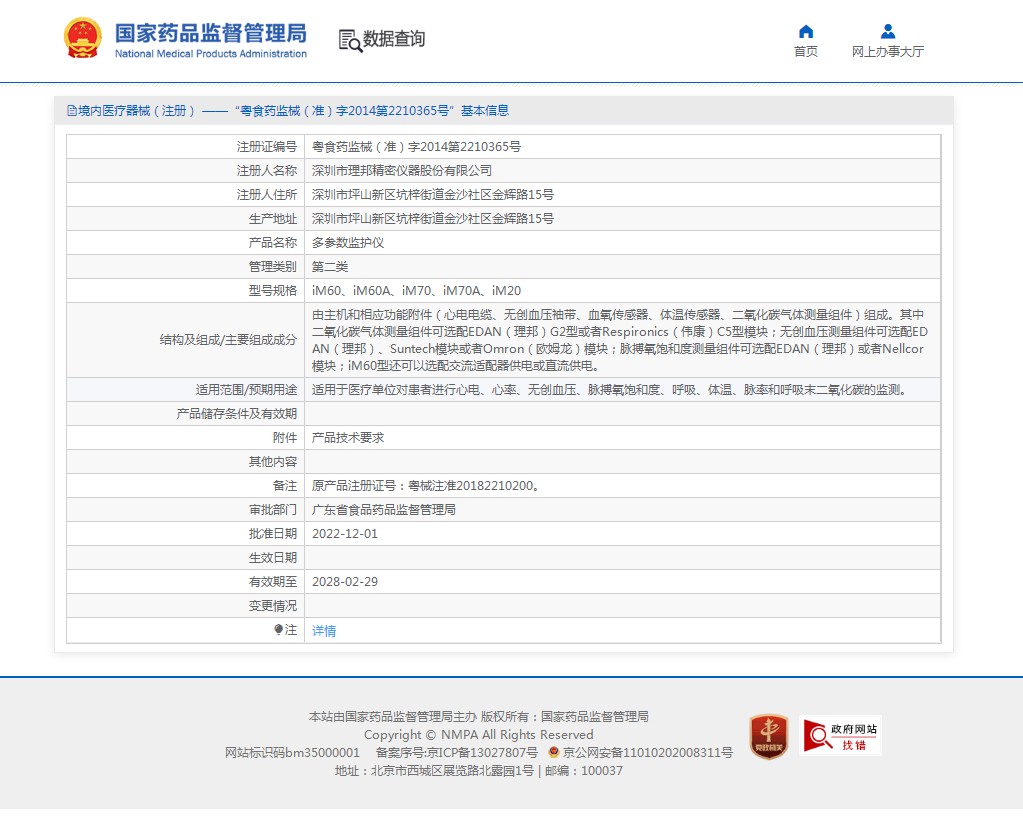Image resolution: width=1023 pixels, height=829 pixels.
Task: Click National Medical Products Administration English subtitle
Action: pyautogui.click(x=211, y=53)
